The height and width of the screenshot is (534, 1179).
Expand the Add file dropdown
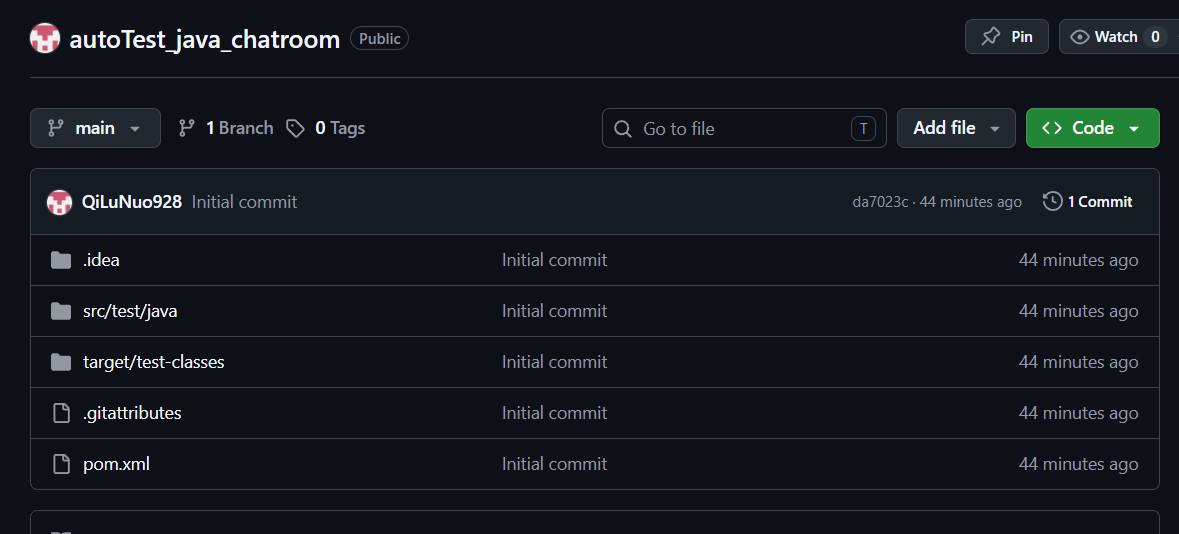tap(956, 128)
